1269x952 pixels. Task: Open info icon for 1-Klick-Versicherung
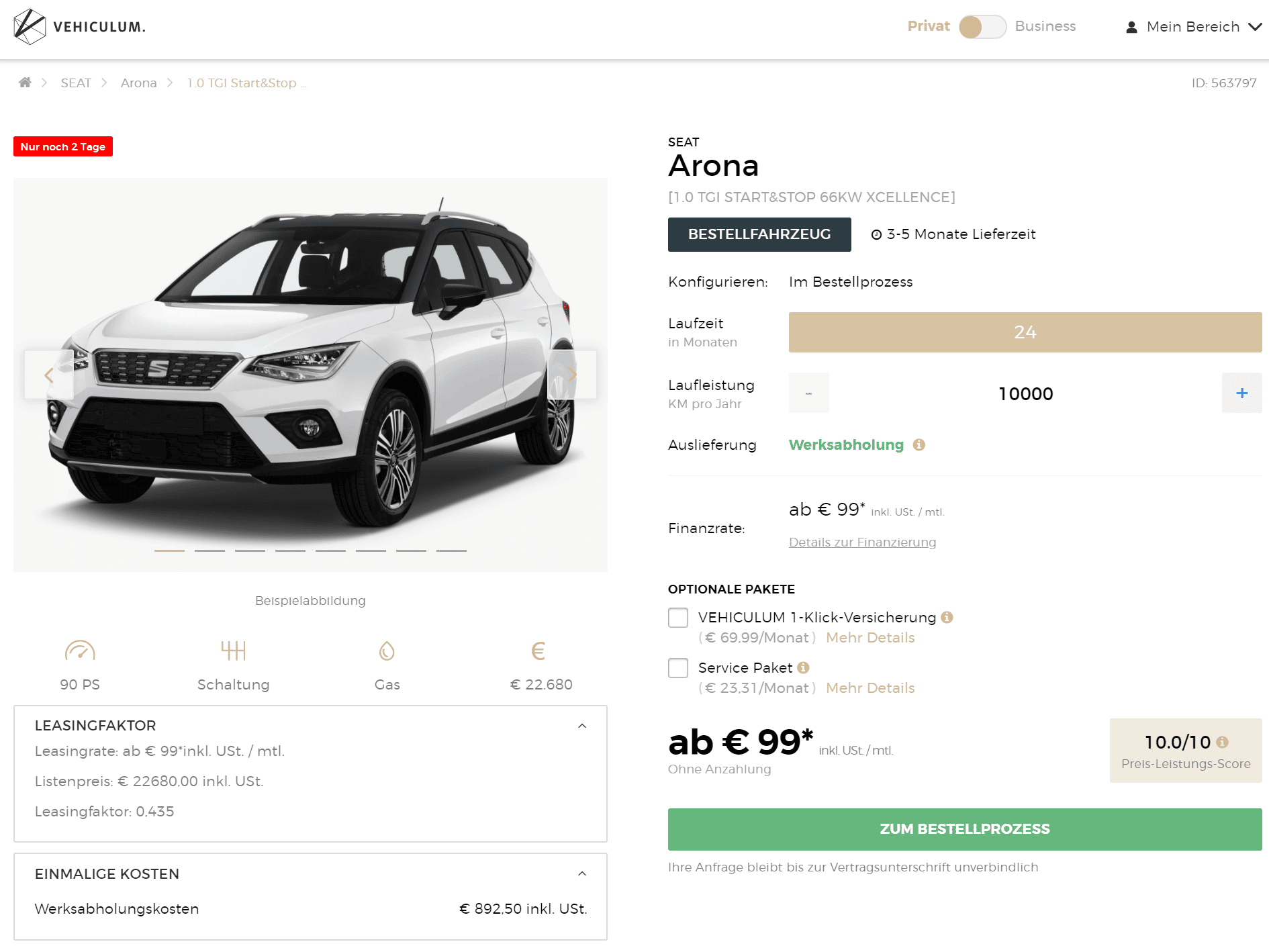(x=947, y=617)
